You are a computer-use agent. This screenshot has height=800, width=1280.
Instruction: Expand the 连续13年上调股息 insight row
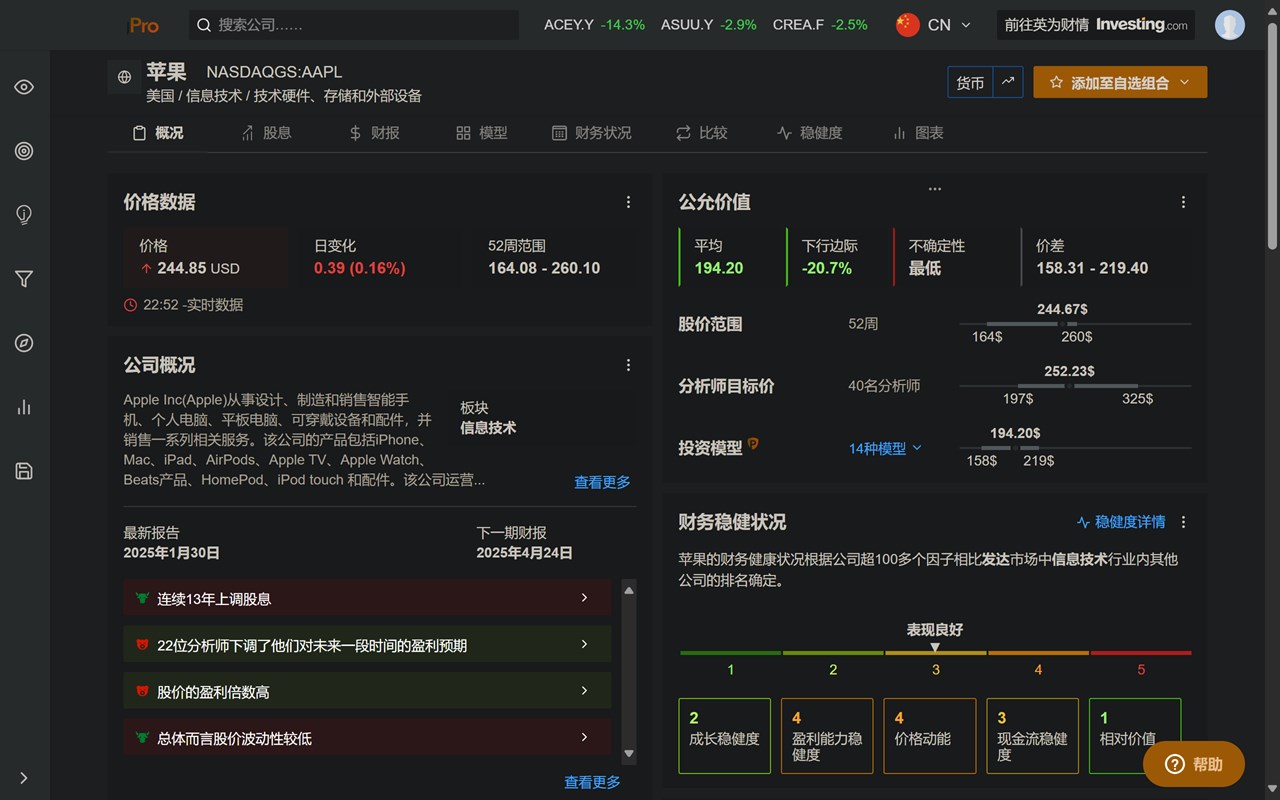[368, 598]
